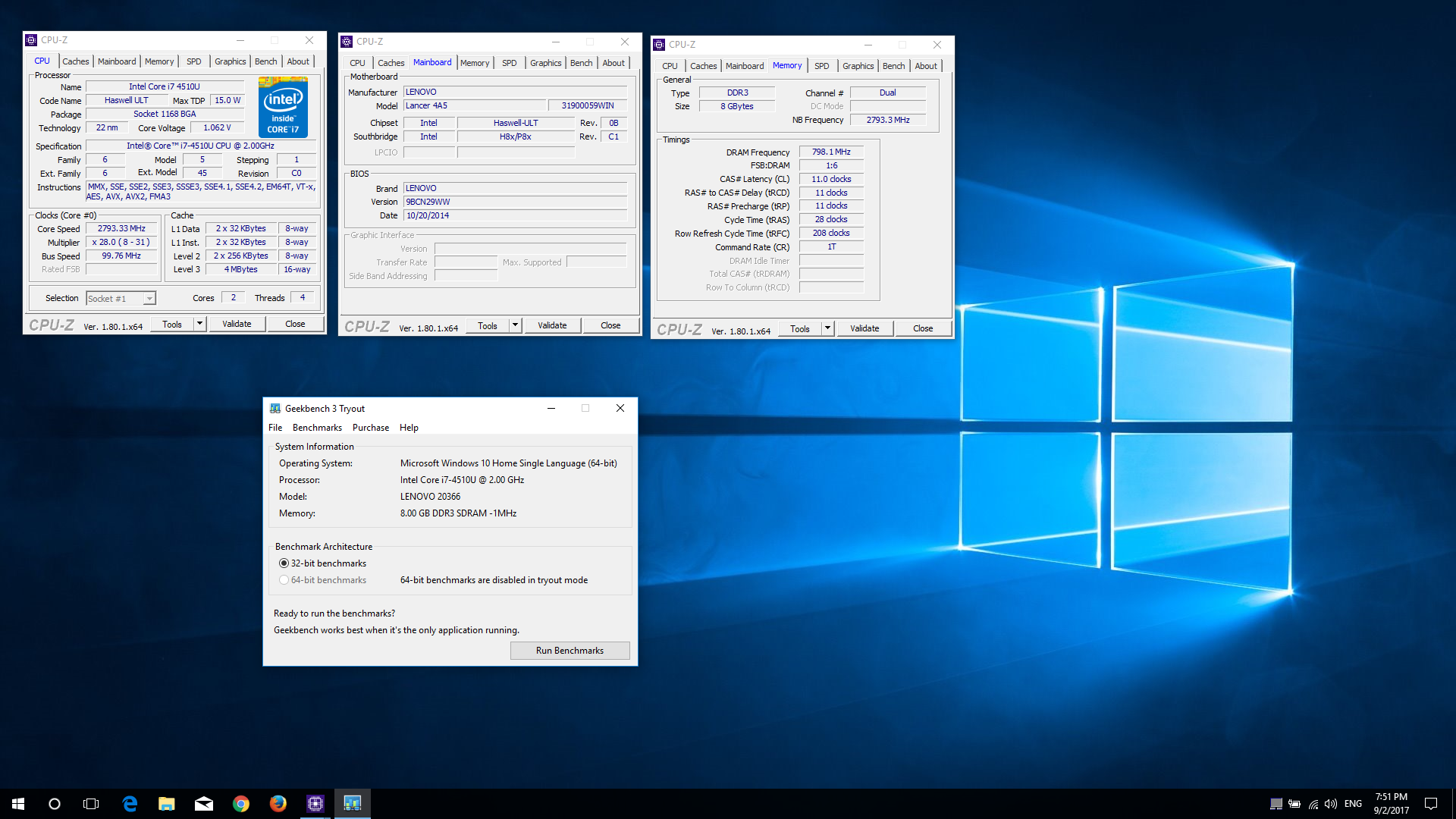Screen dimensions: 1456x819
Task: Launch Firefox from taskbar
Action: coord(278,804)
